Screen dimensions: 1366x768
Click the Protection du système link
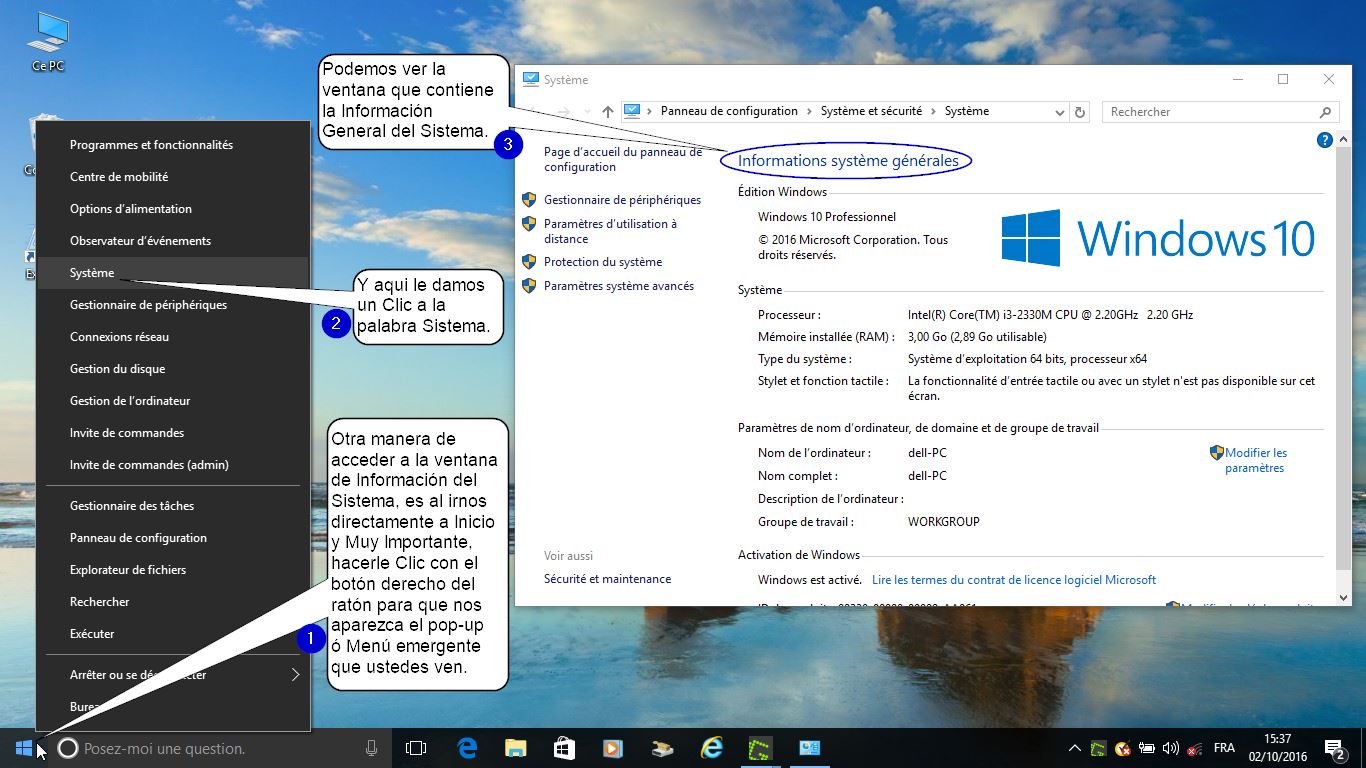(603, 262)
